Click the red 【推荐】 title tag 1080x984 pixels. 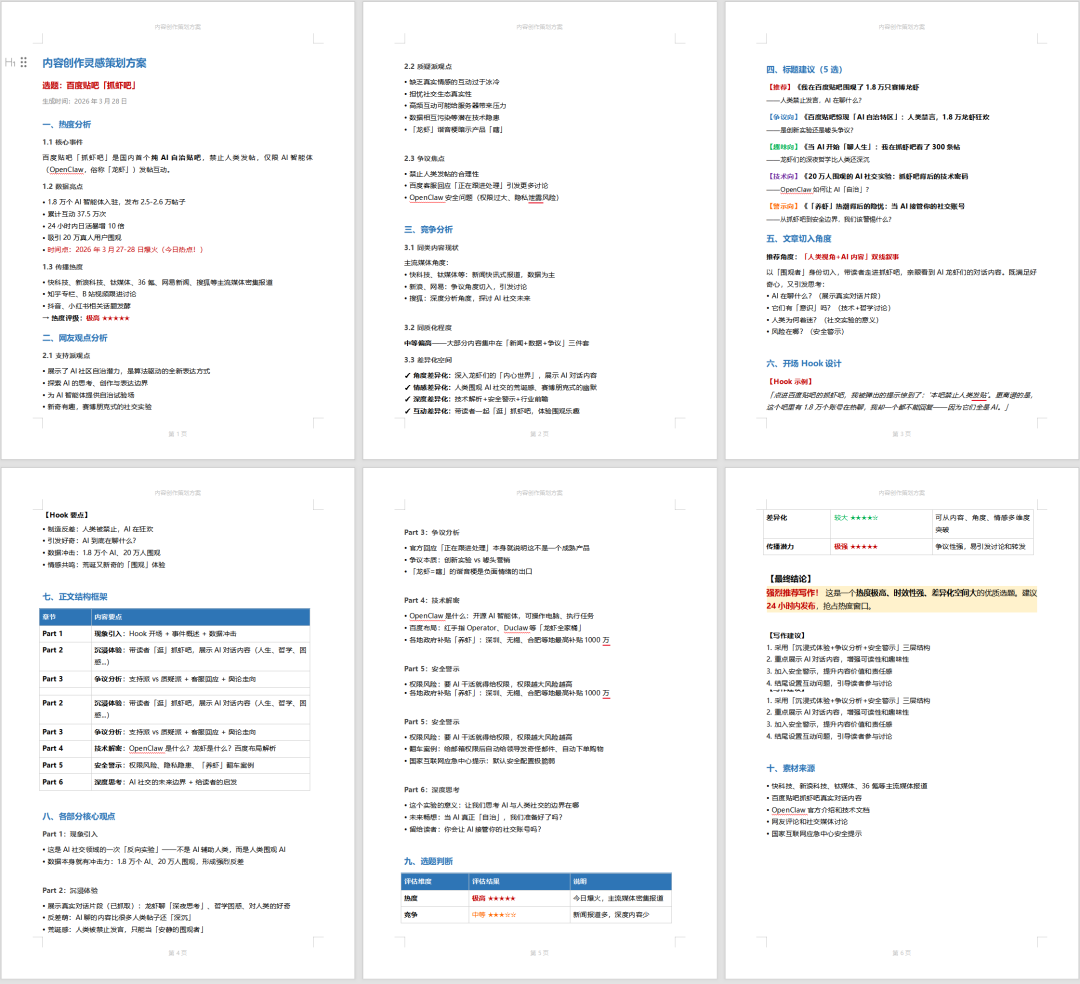[x=781, y=88]
